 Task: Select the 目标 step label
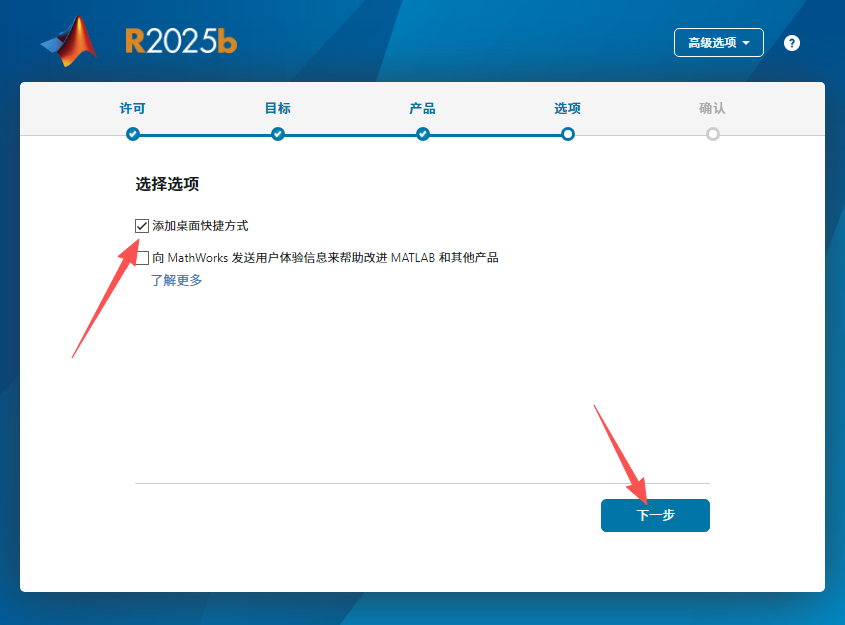coord(277,108)
